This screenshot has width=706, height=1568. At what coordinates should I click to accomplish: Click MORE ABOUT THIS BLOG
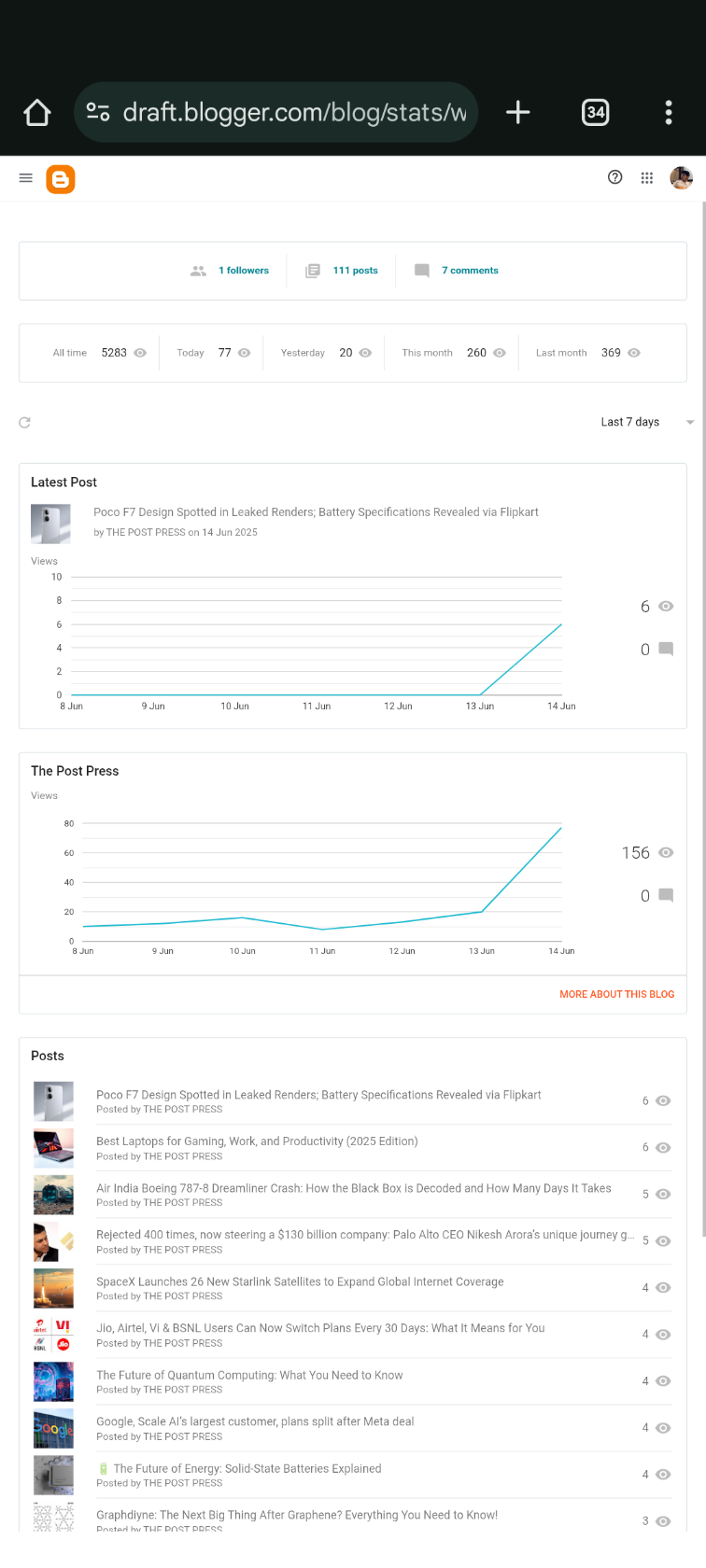pyautogui.click(x=616, y=995)
